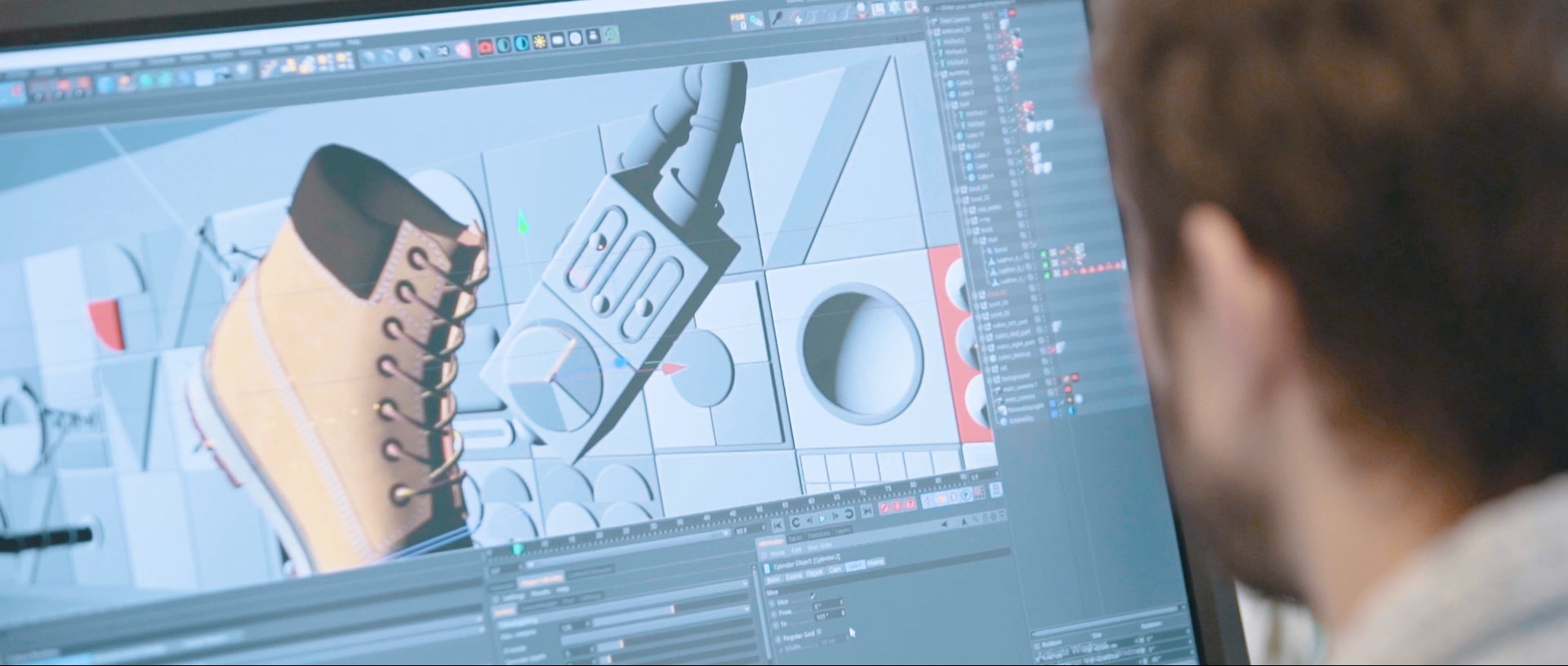Click the blue icon beside PSR 0
The width and height of the screenshot is (1568, 666).
click(x=756, y=20)
